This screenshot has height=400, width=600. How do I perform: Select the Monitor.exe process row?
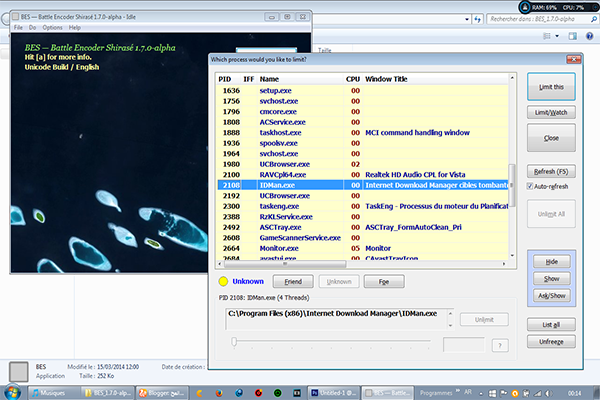click(363, 248)
